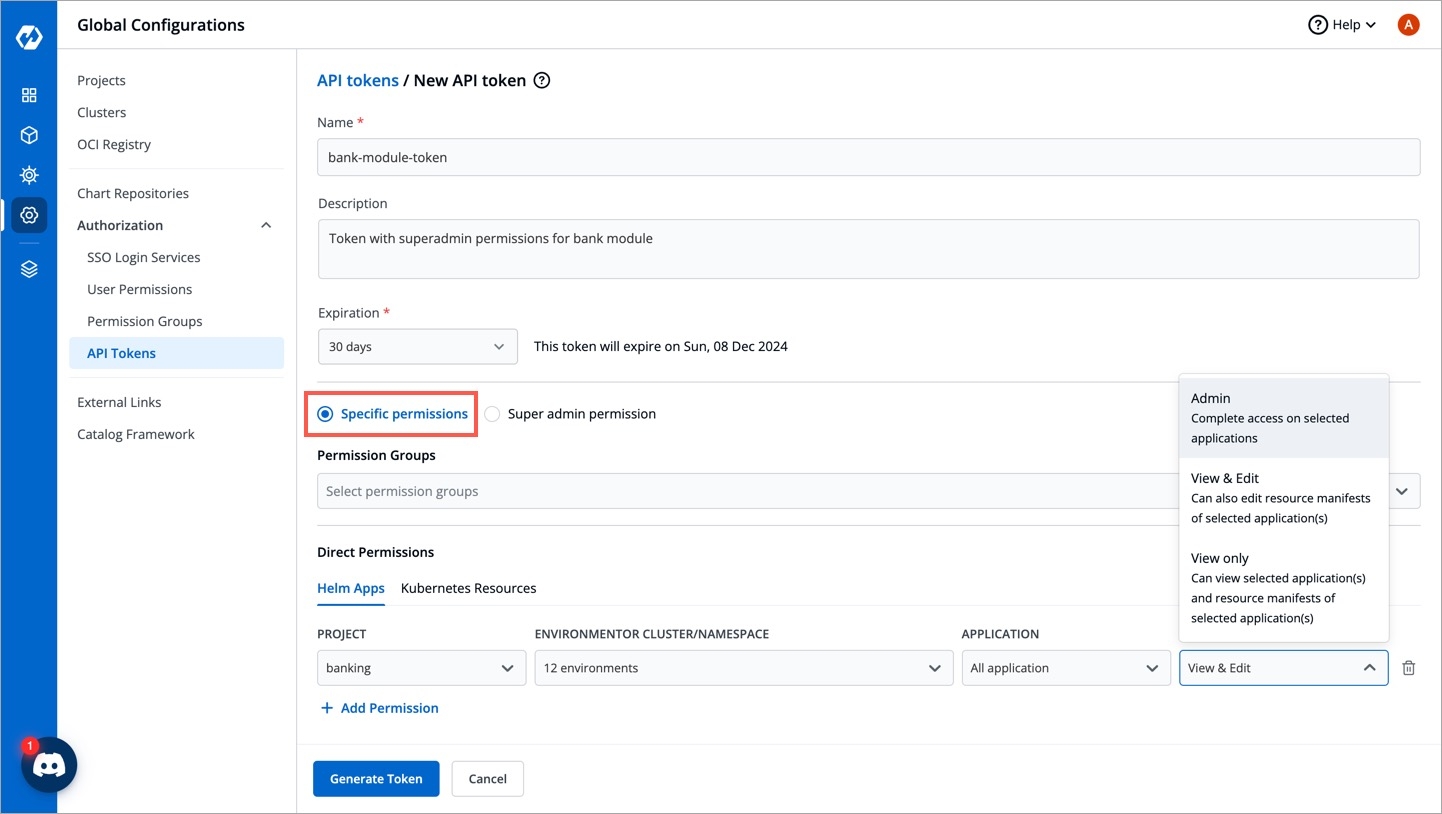Click the Devtron logo icon

(x=29, y=38)
